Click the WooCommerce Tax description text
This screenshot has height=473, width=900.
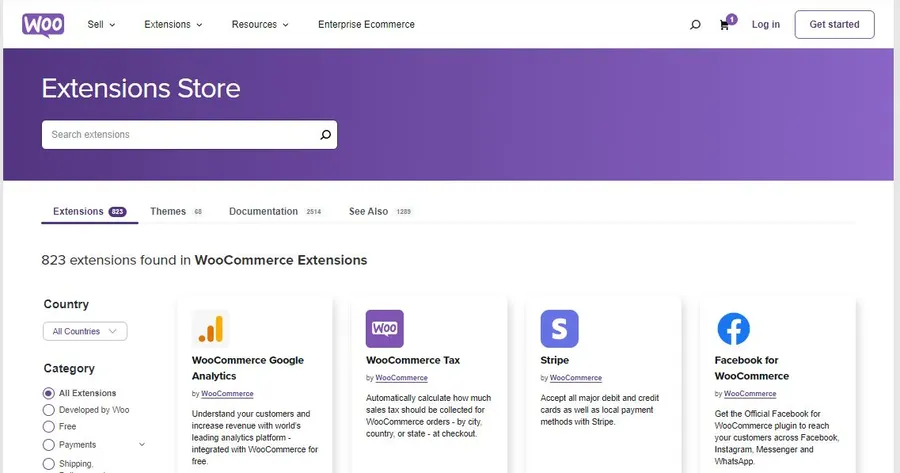tap(428, 416)
